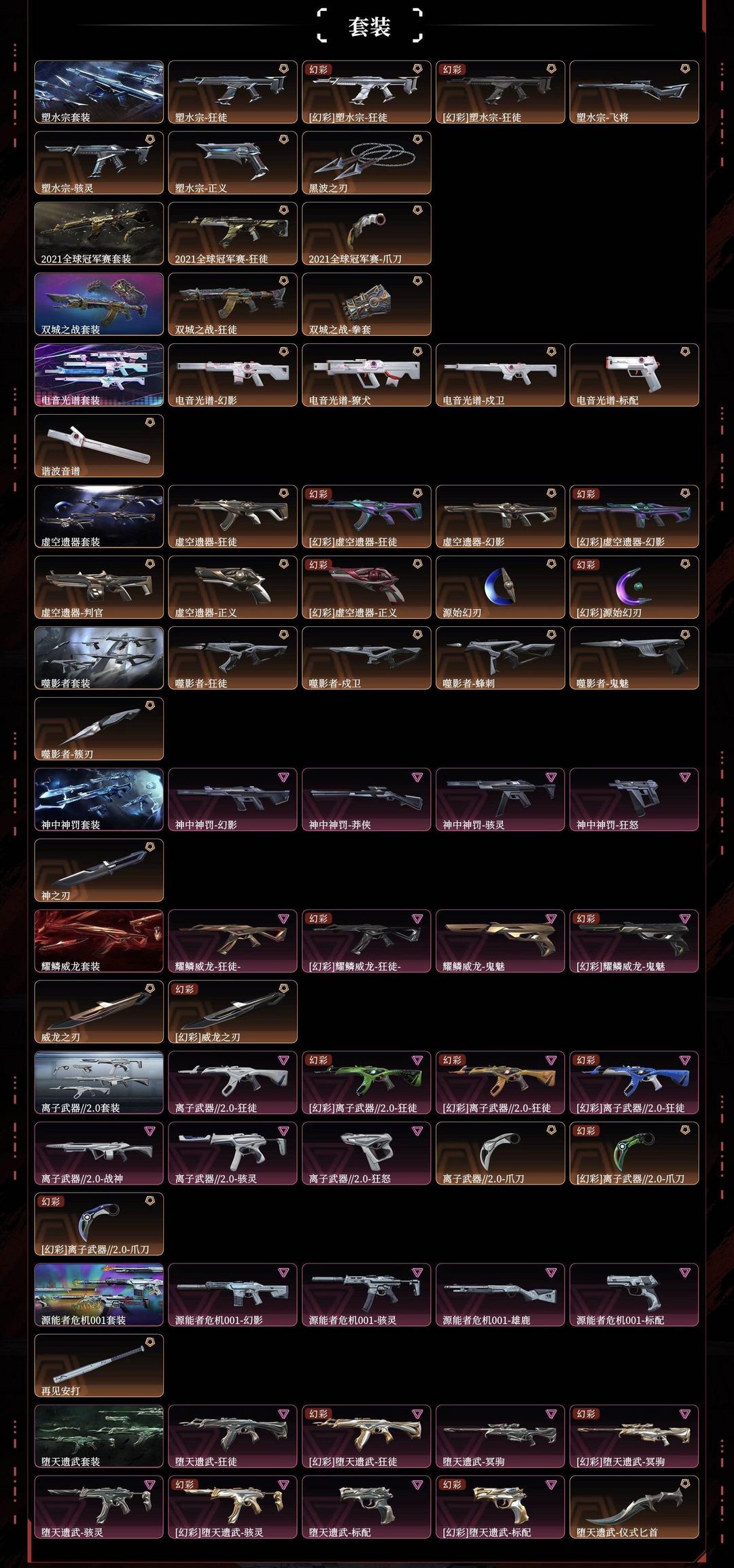
Task: Pick the 电音光谱-标配 white pistol icon
Action: point(634,375)
